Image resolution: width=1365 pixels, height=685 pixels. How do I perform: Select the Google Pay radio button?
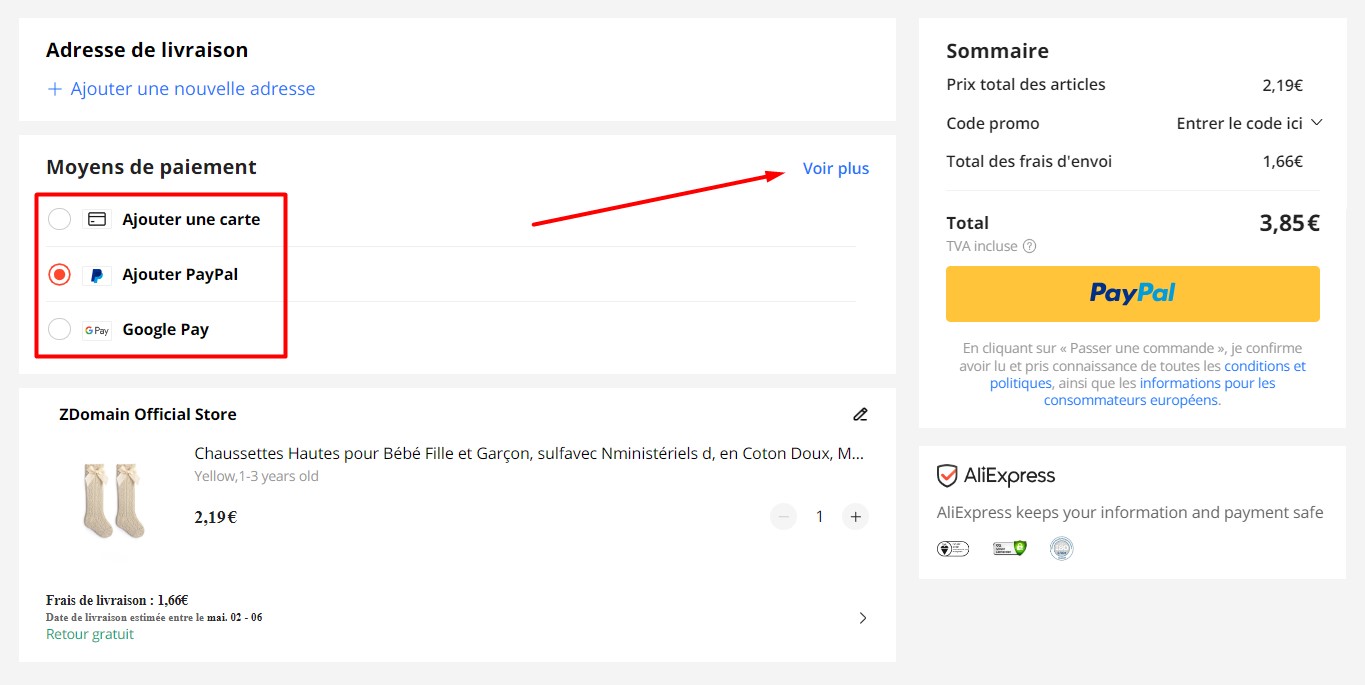[x=59, y=328]
